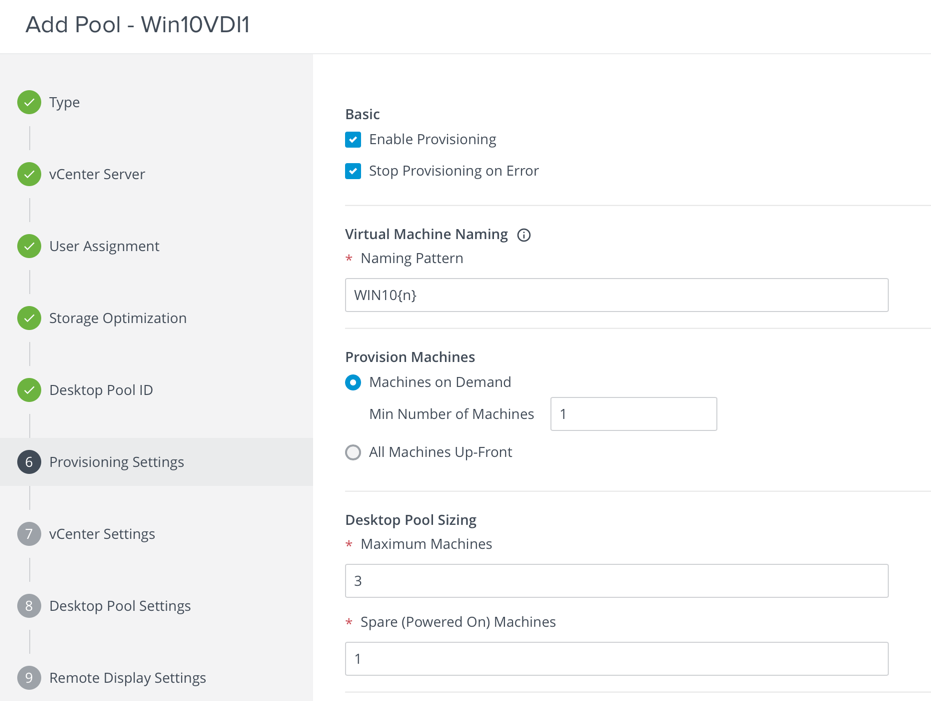Focus the Naming Pattern text field

[x=616, y=295]
